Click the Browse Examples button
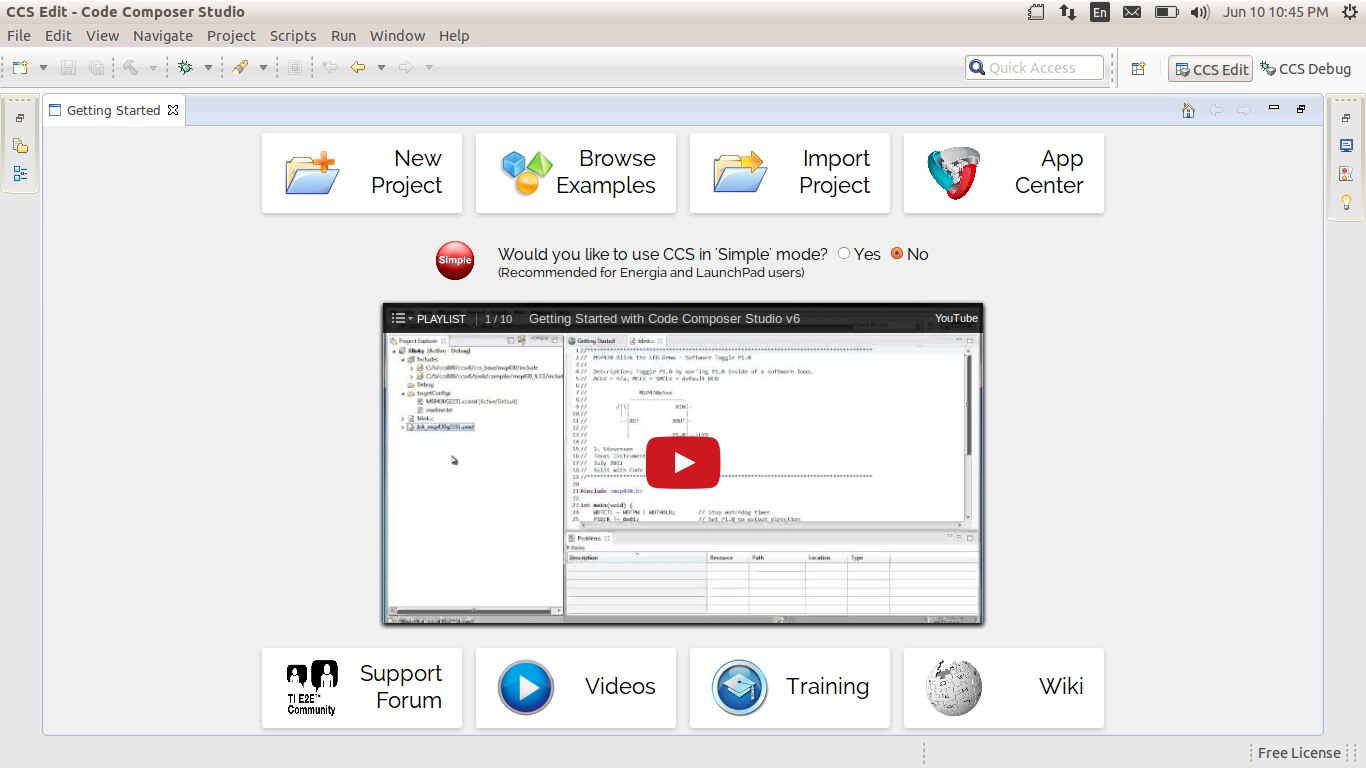Screen dimensions: 1366x768 click(576, 173)
